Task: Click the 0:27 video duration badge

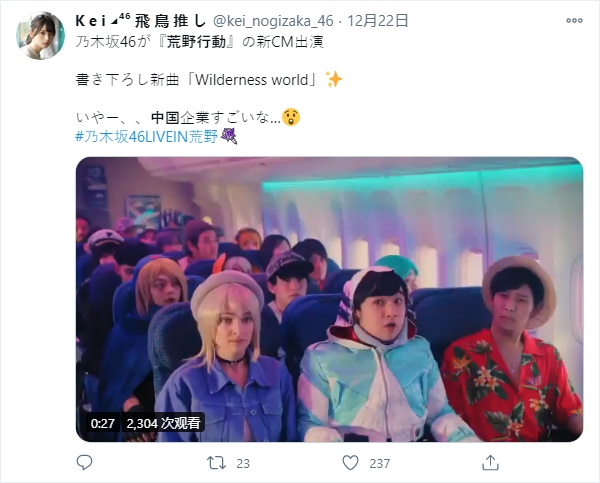Action: [x=103, y=423]
